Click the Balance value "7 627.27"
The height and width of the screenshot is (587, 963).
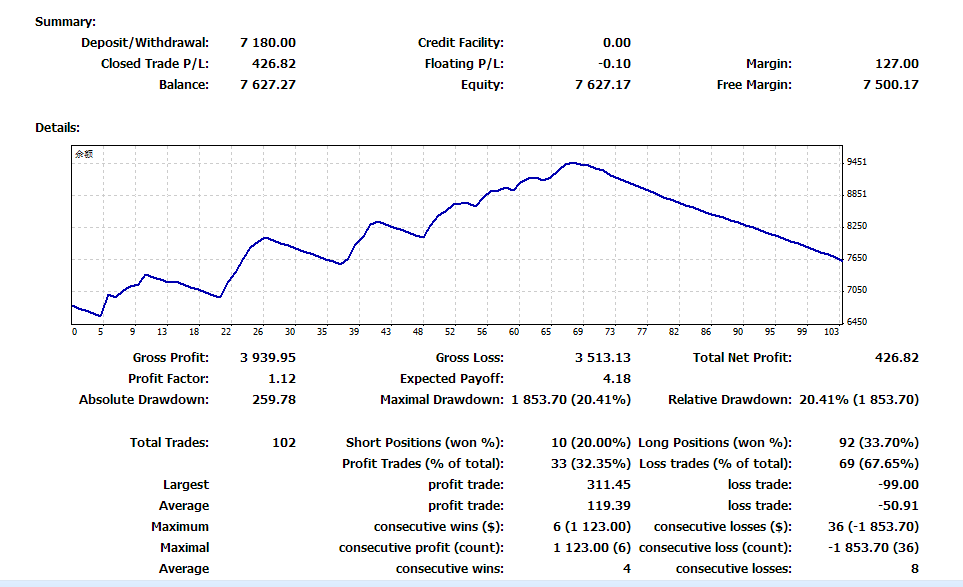(x=268, y=84)
